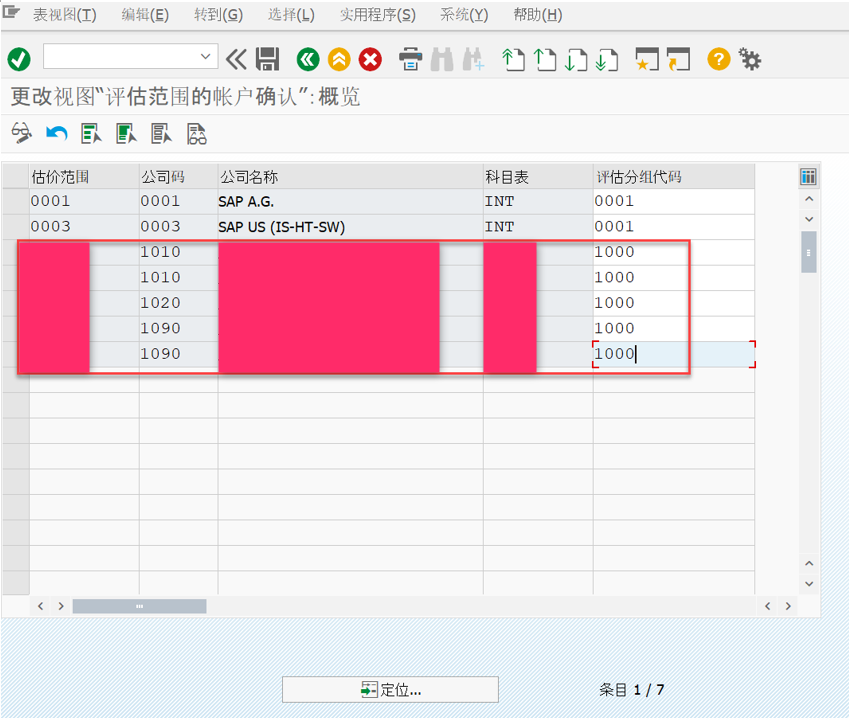
Task: Click the first page up arrow icon
Action: tap(513, 60)
